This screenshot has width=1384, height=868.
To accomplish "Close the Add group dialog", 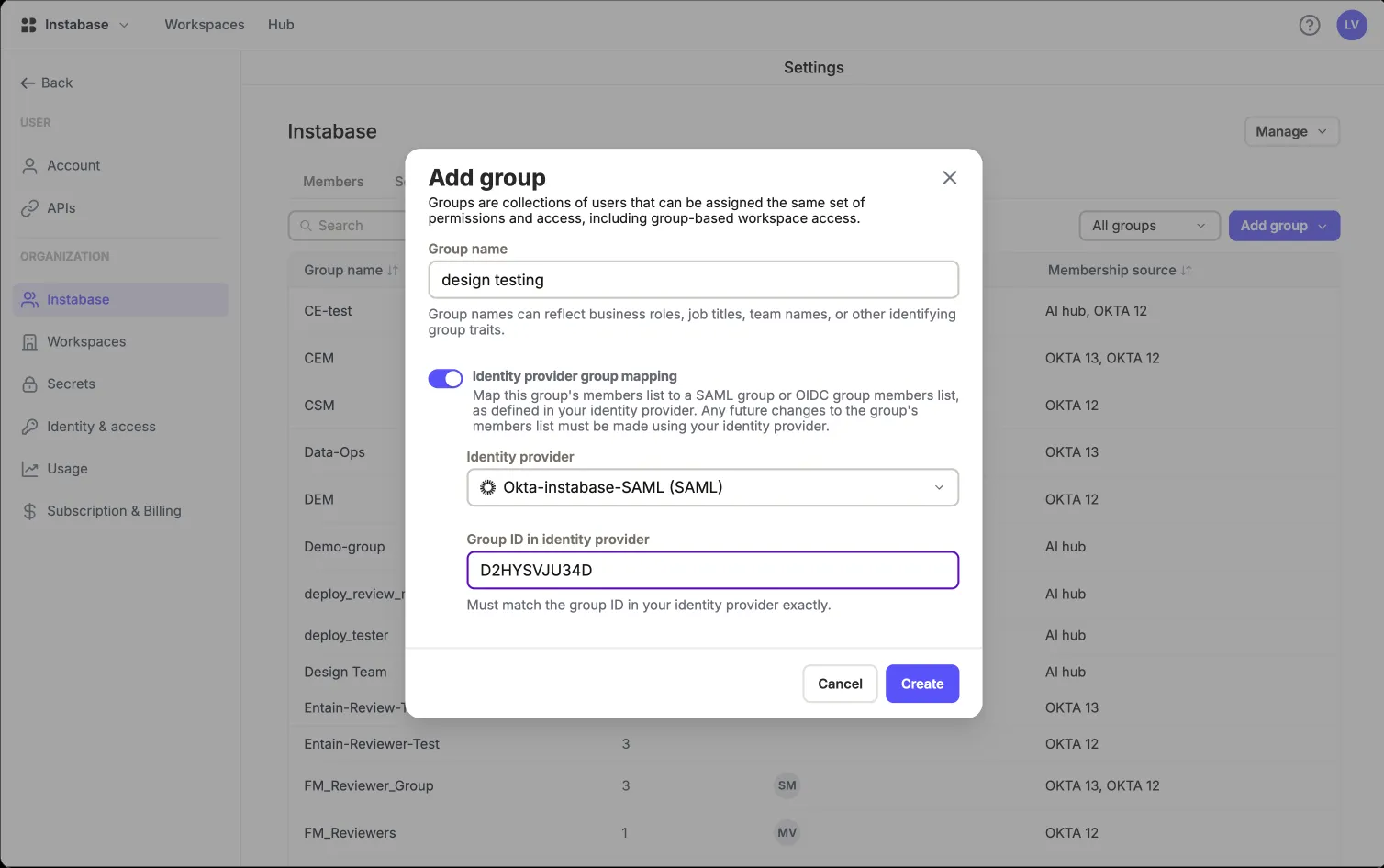I will tap(950, 178).
